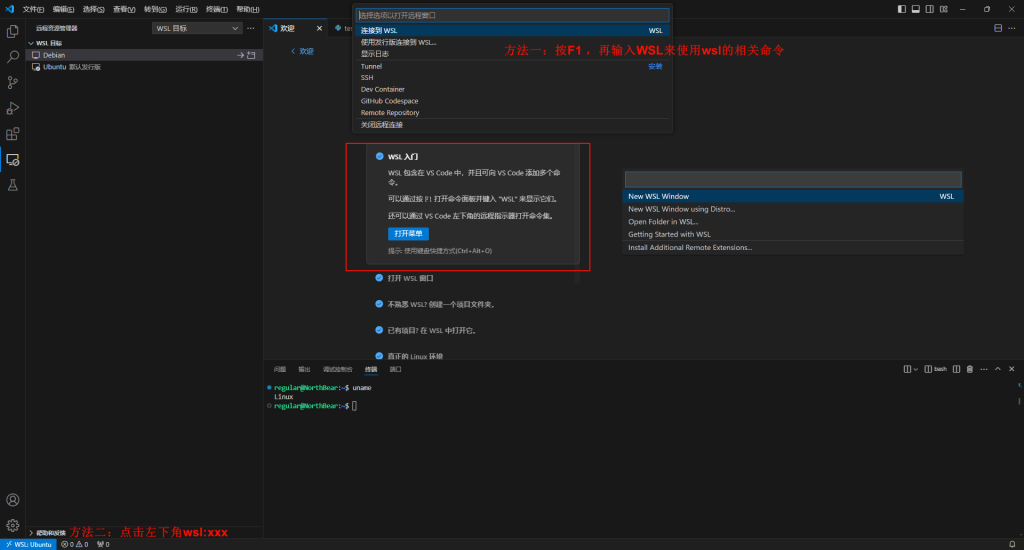Screen dimensions: 1024x550
Task: Open the Search view in activity bar
Action: tap(13, 57)
